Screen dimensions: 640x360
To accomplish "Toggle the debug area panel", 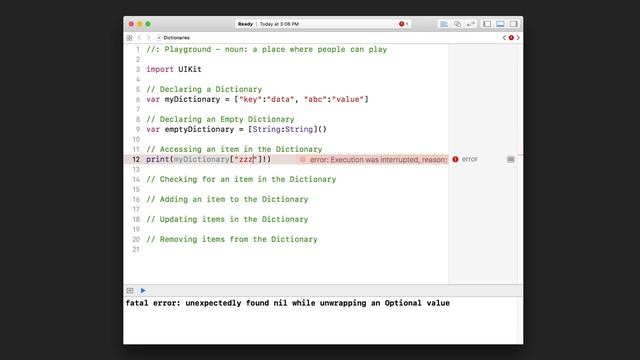I will click(x=500, y=24).
